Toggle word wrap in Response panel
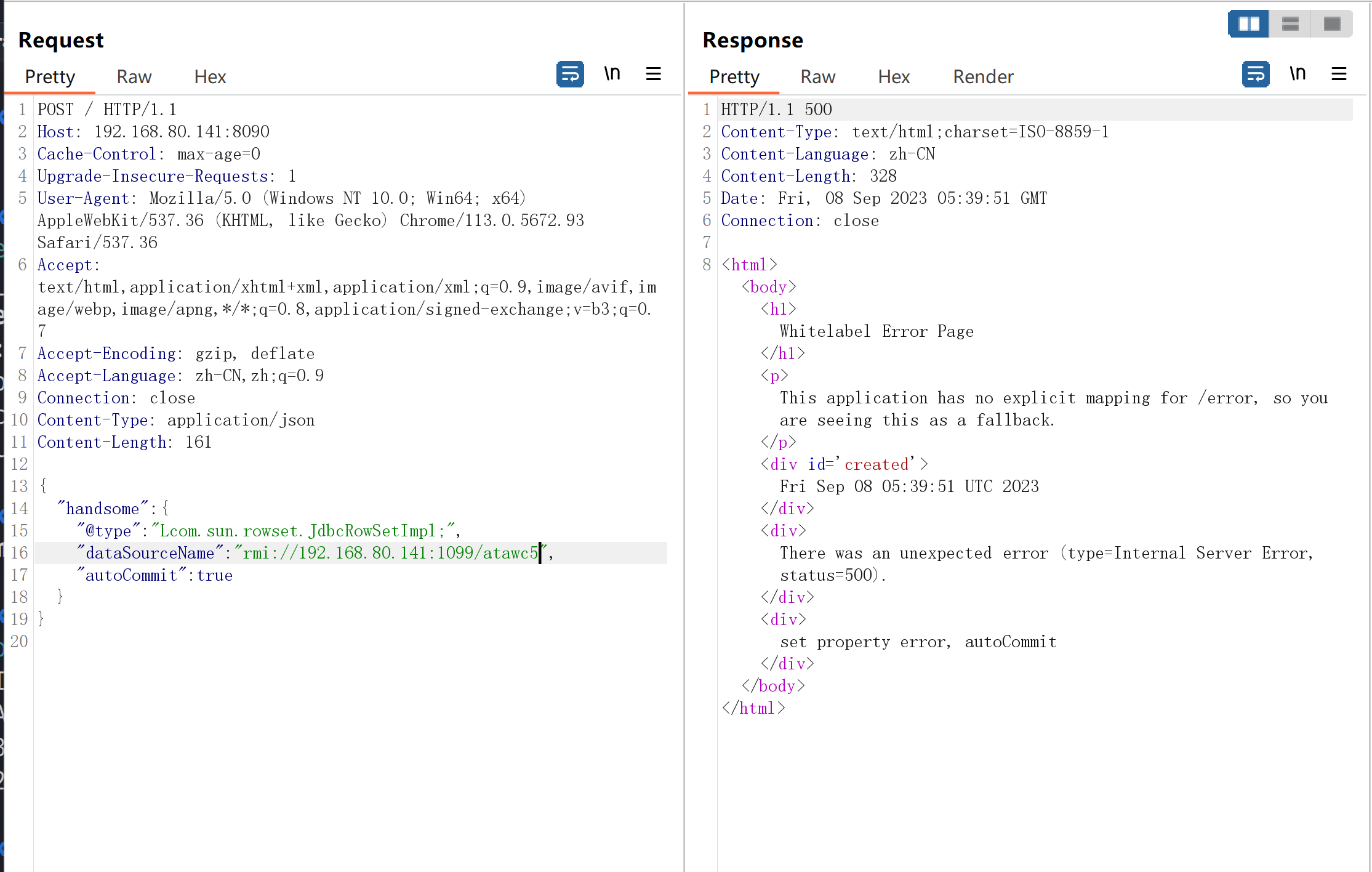Screen dimensions: 1372x872 (x=1256, y=75)
